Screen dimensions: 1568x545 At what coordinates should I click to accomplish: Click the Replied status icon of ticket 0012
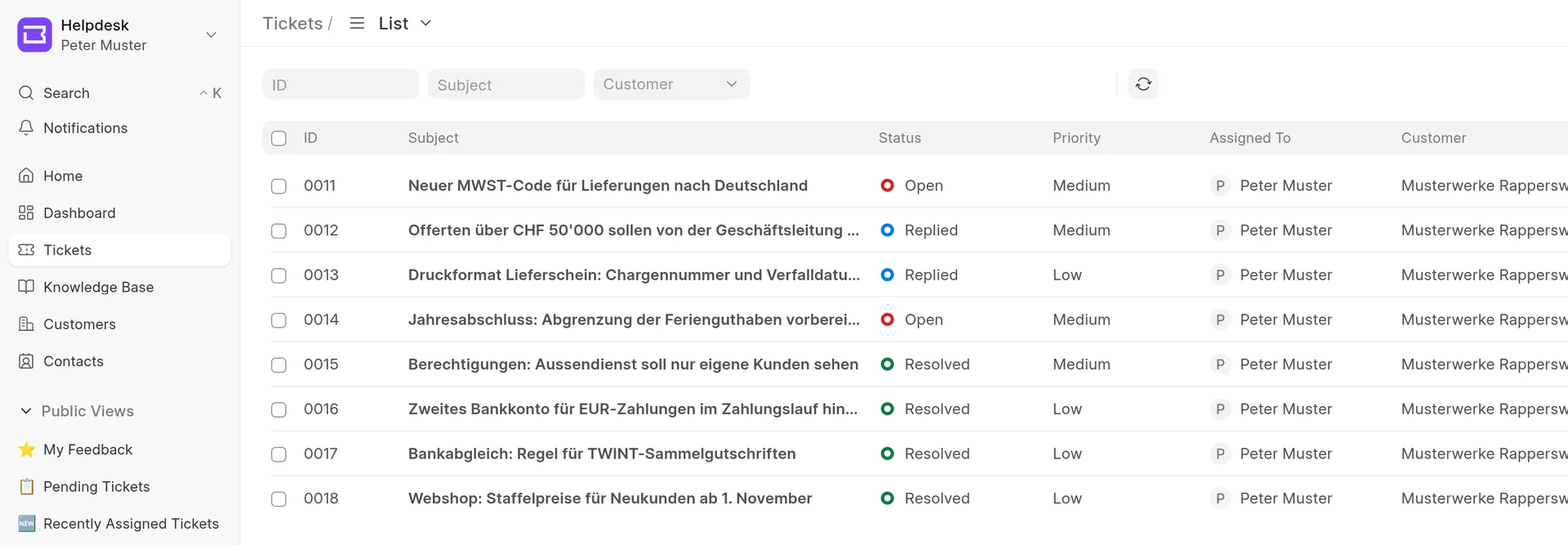887,230
